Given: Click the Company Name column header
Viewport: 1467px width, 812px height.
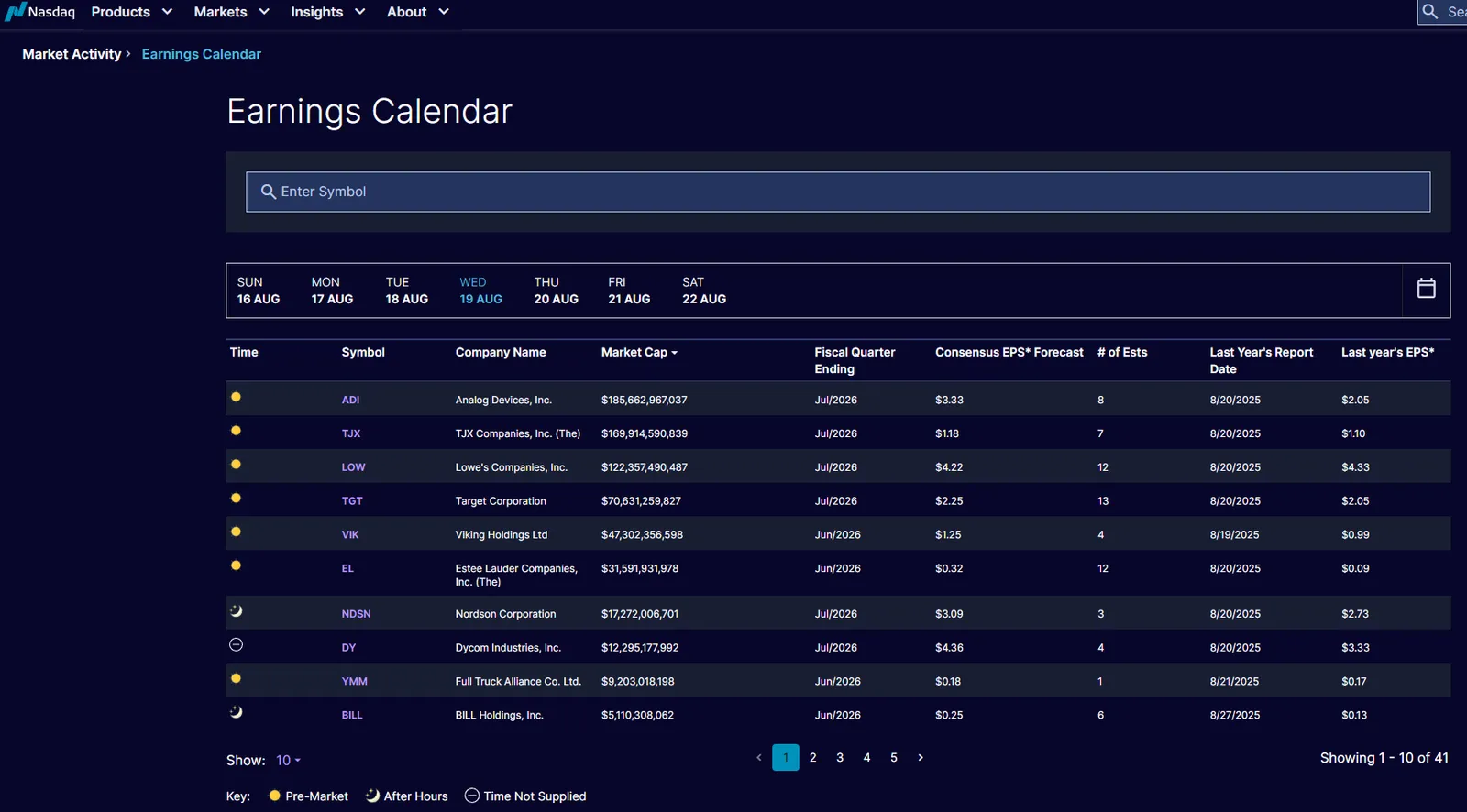Looking at the screenshot, I should pos(501,353).
